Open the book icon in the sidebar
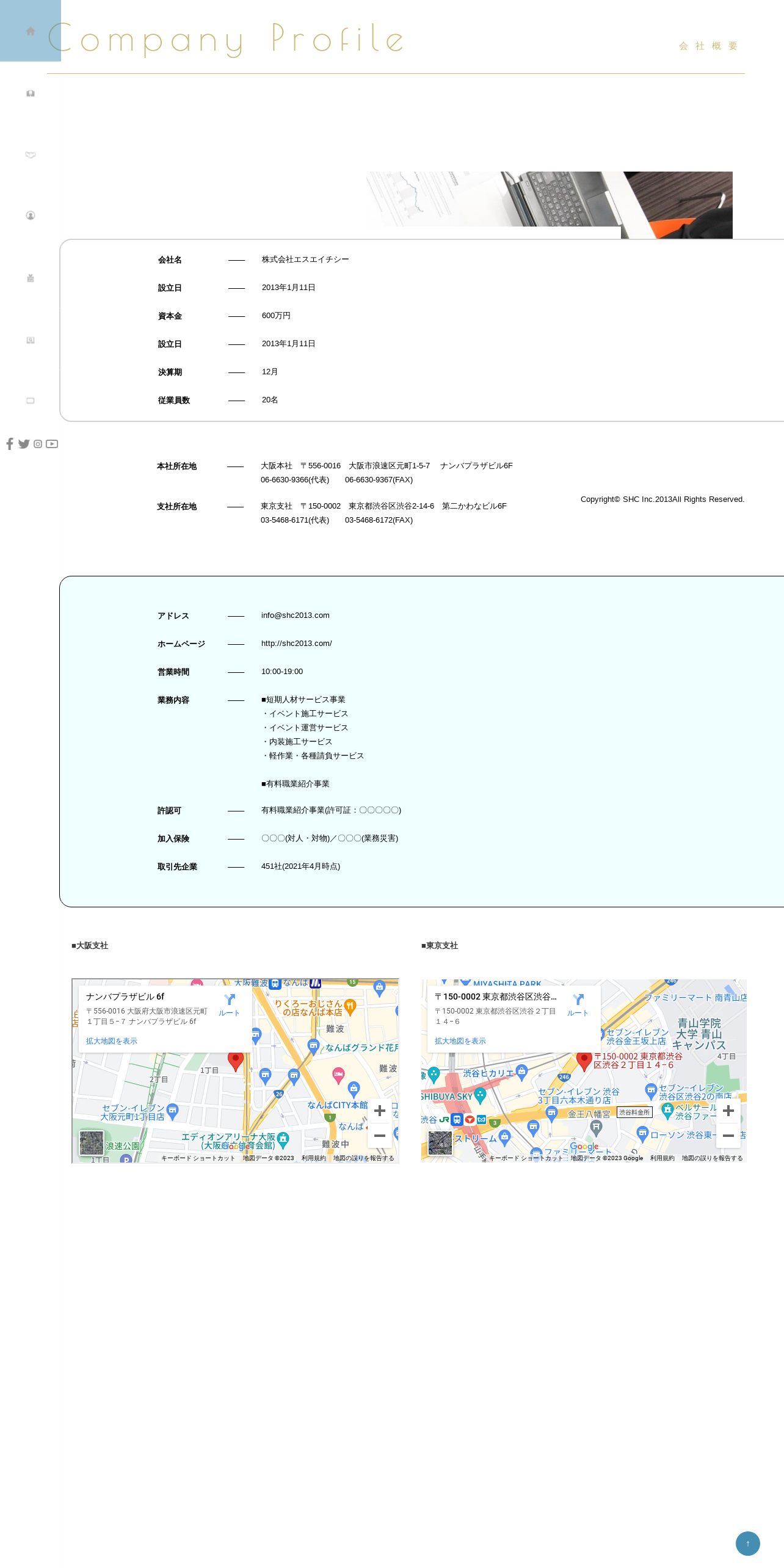Viewport: 784px width, 1568px height. 31,93
